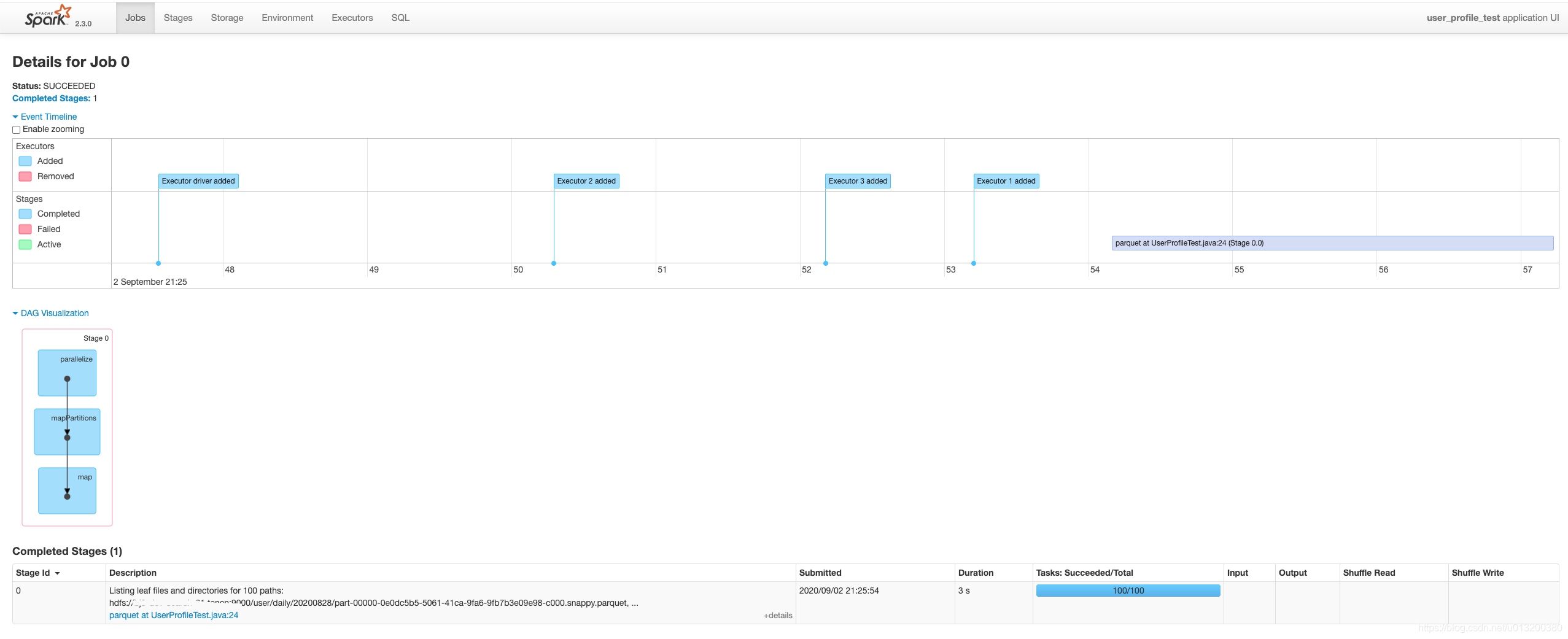Click the Stage 0 label in DAG
Viewport: 1568px width, 639px height.
click(x=96, y=338)
